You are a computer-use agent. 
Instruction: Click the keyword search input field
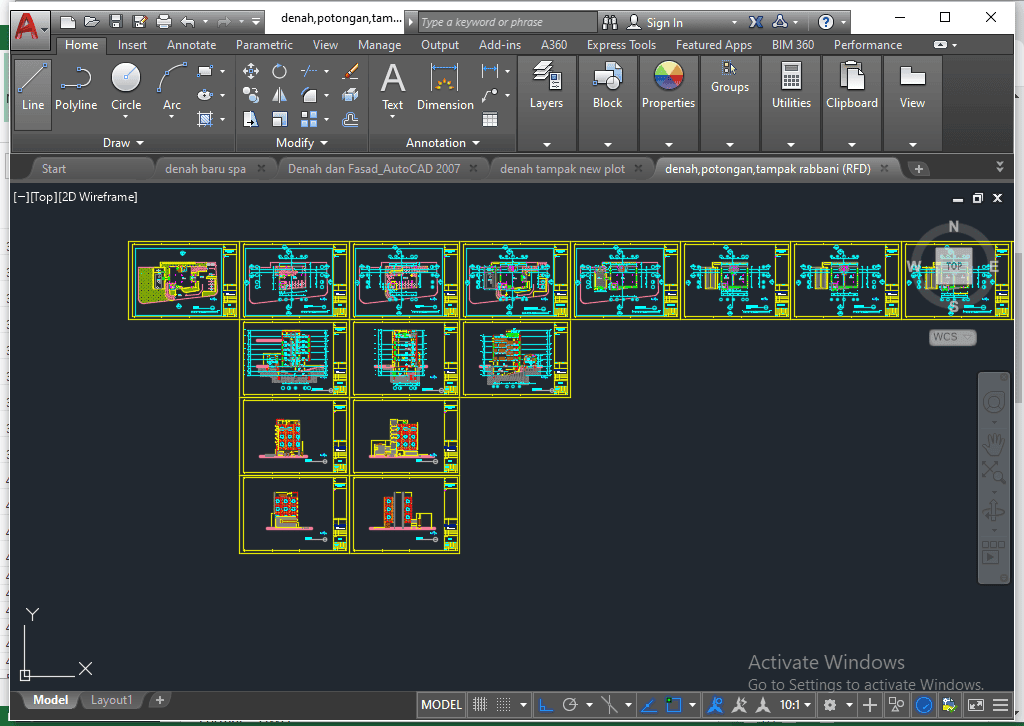tap(505, 22)
